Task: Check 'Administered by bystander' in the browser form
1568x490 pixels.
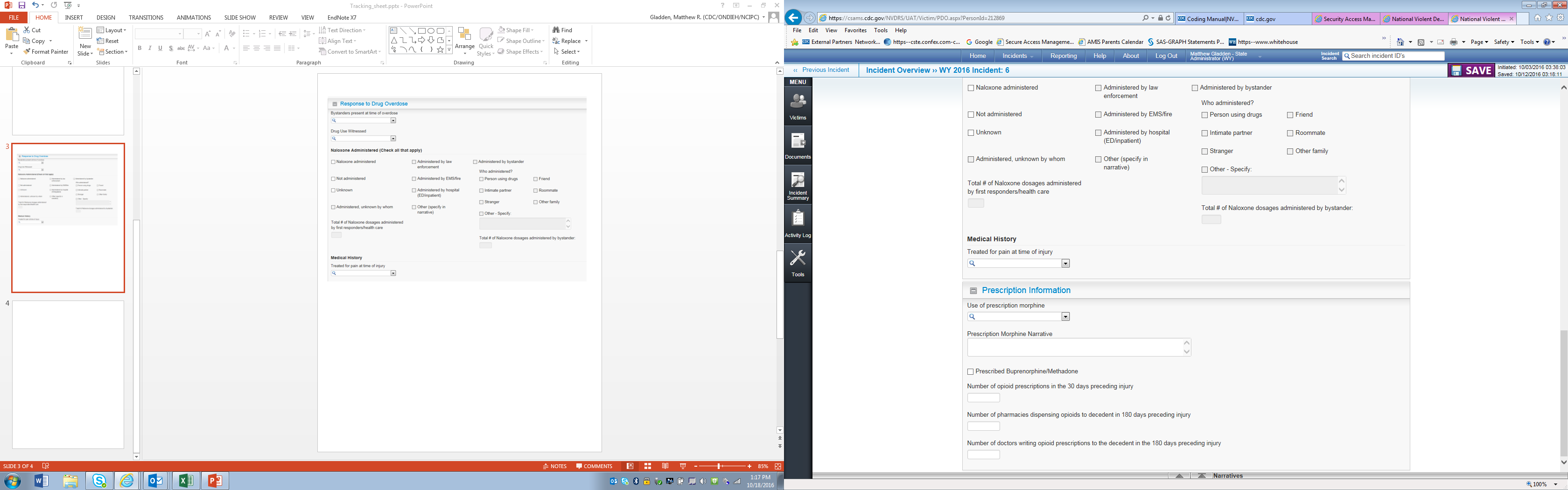Action: pyautogui.click(x=1195, y=88)
